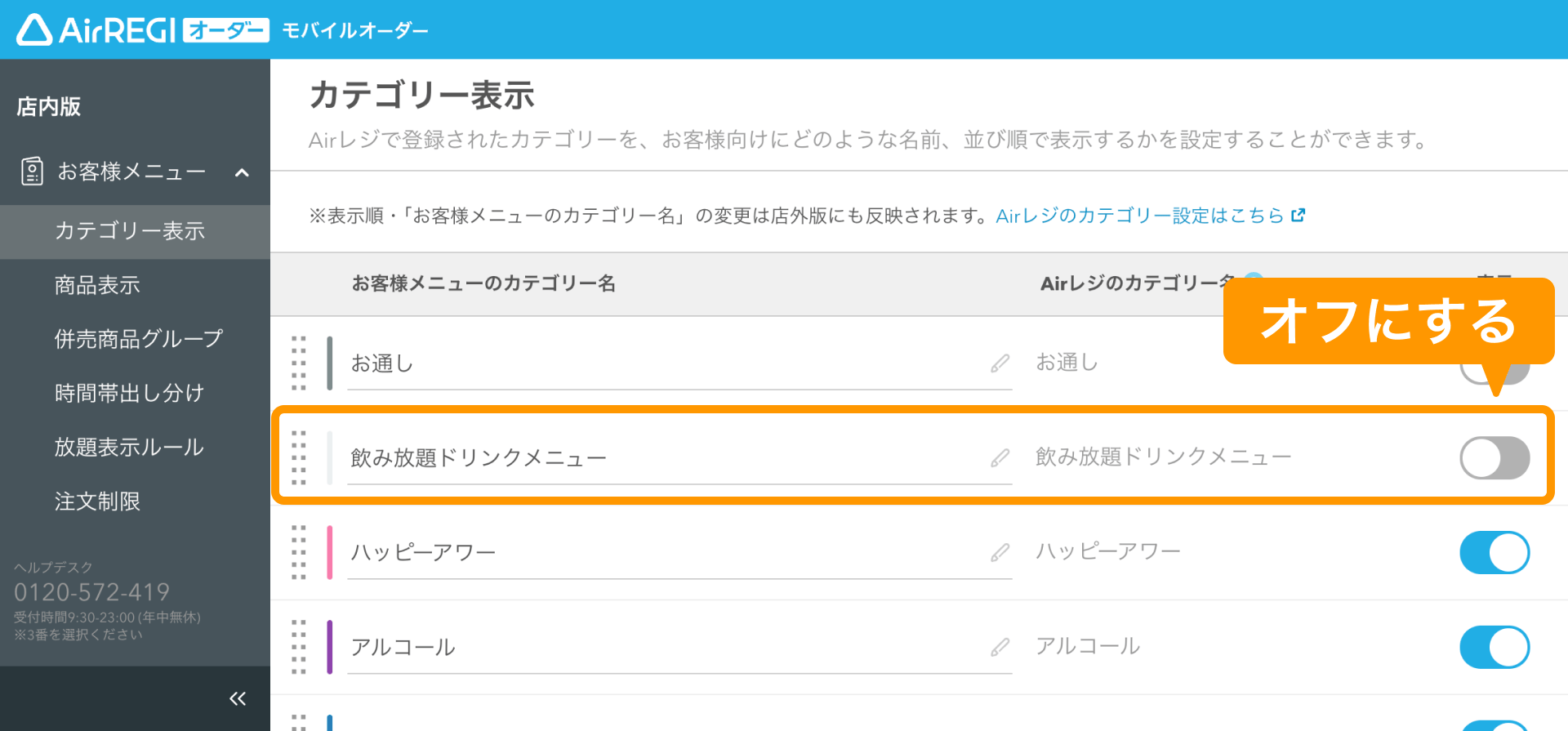Image resolution: width=1568 pixels, height=731 pixels.
Task: Collapse the お客様メニュー section chevron
Action: pos(242,172)
